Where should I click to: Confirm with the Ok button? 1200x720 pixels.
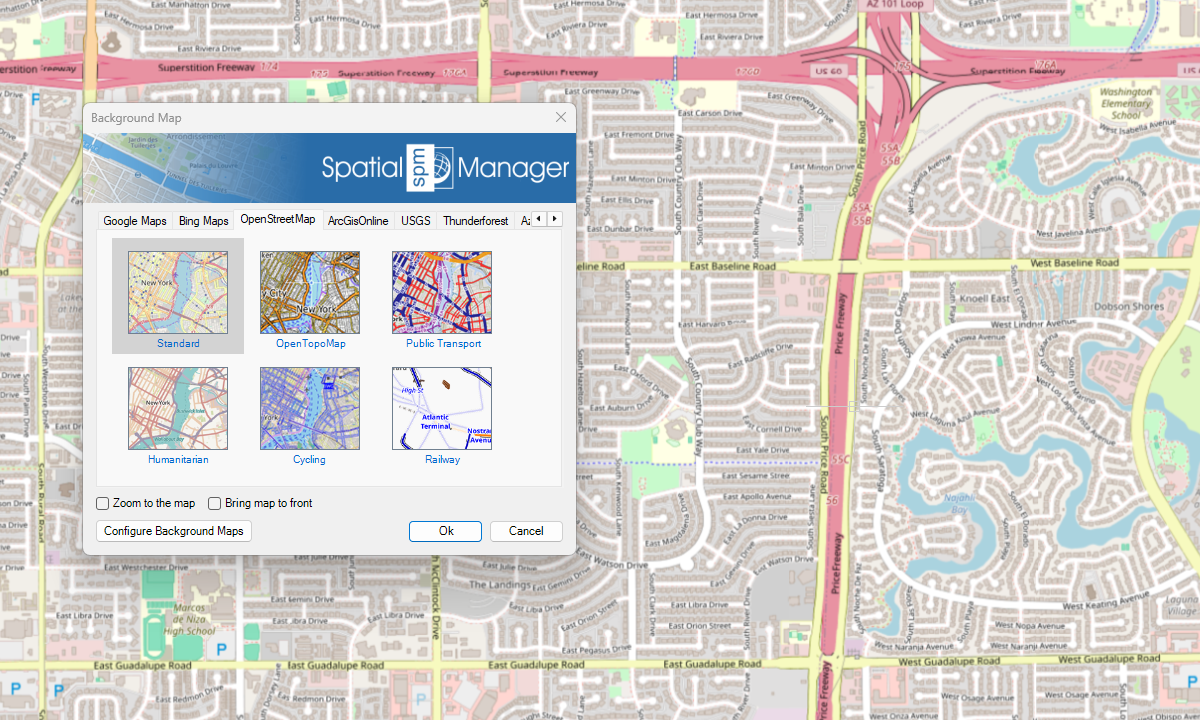446,531
